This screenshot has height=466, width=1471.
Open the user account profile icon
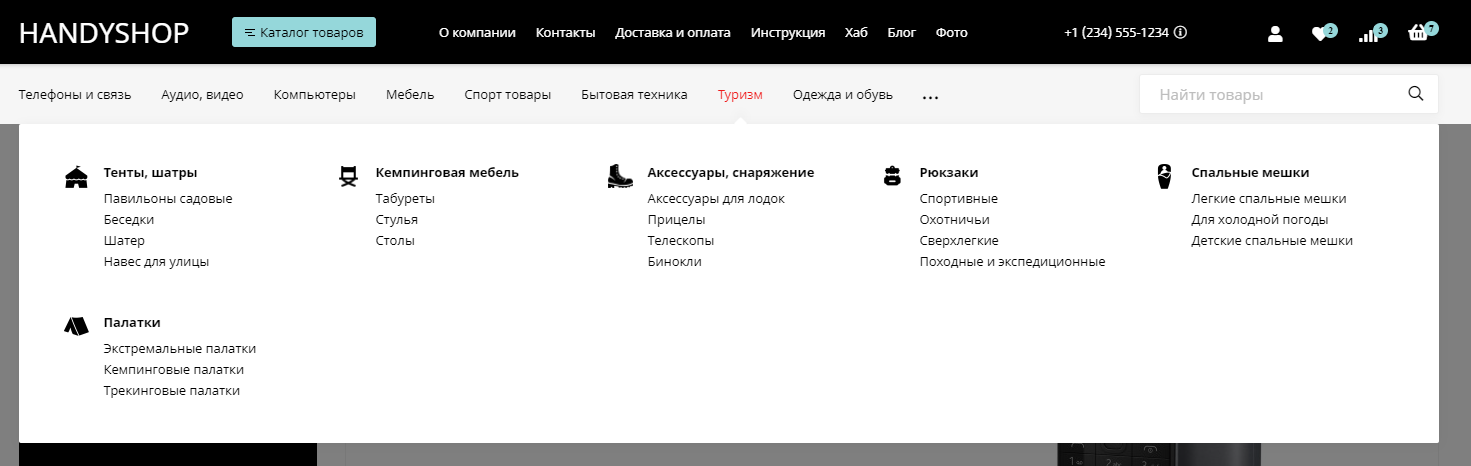(x=1275, y=33)
